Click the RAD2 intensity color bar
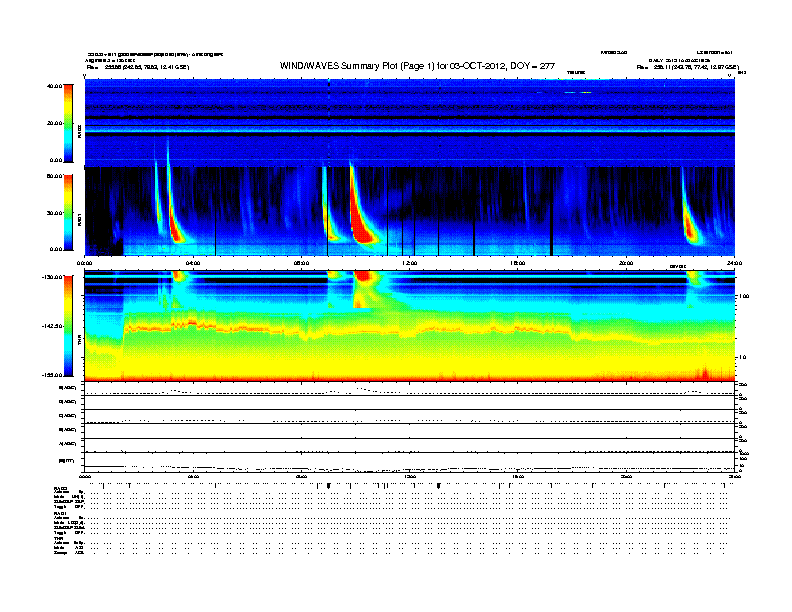 pos(68,124)
